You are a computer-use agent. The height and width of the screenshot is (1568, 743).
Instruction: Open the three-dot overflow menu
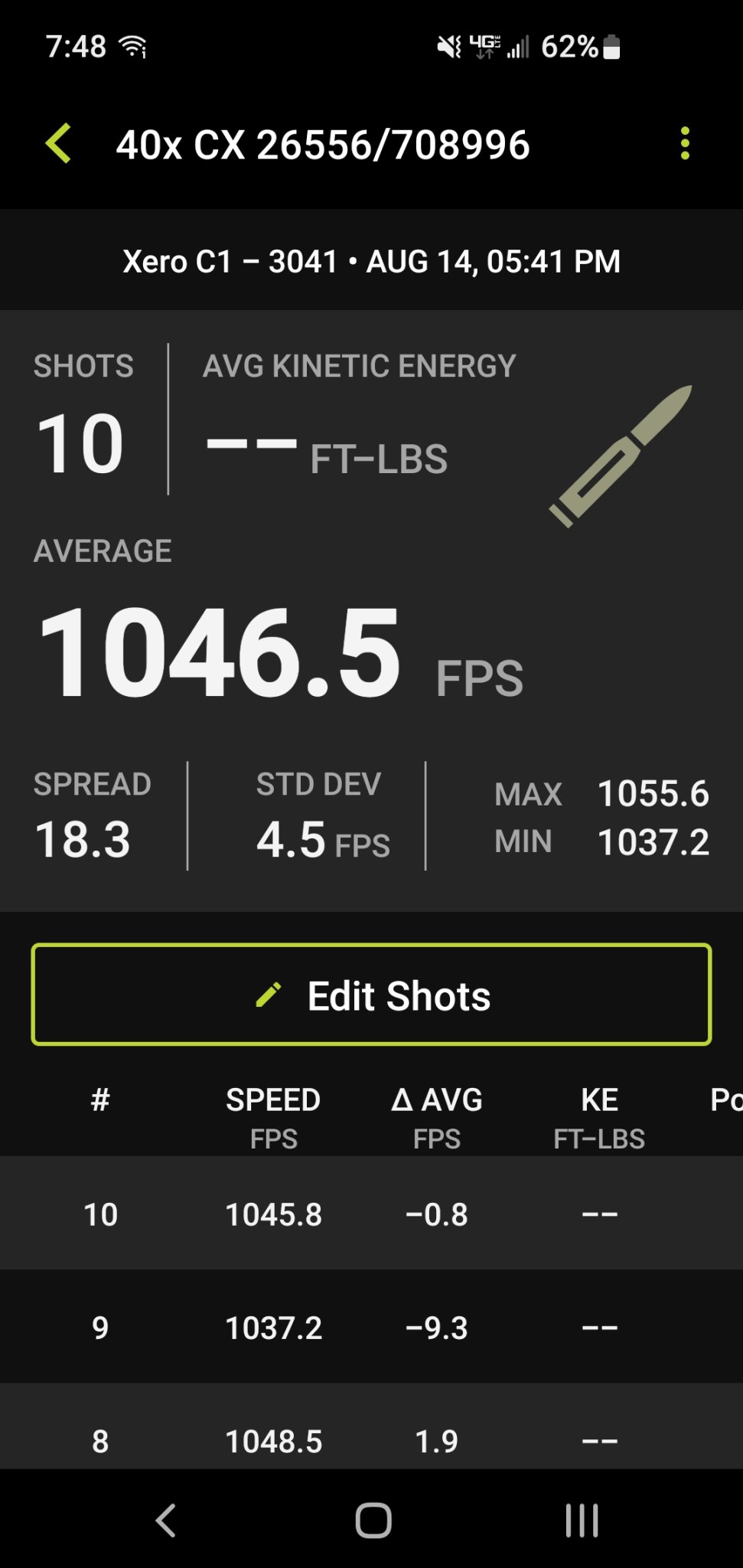(x=684, y=144)
